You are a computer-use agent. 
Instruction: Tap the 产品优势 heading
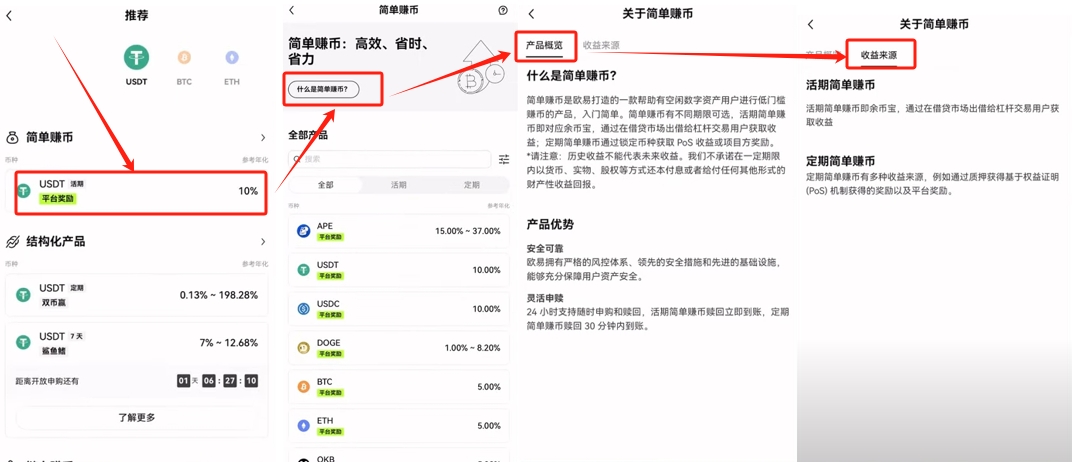550,224
